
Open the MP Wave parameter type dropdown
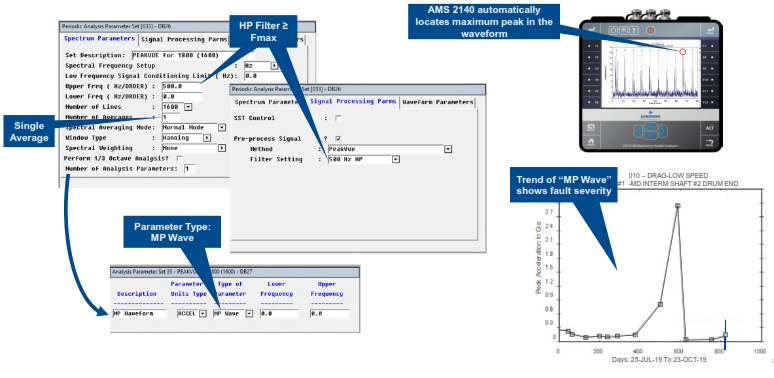(249, 313)
